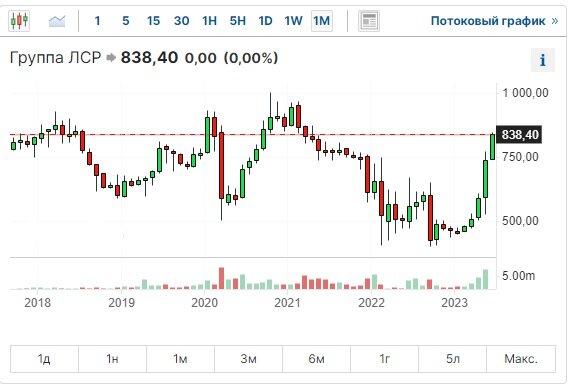Image resolution: width=577 pixels, height=389 pixels.
Task: Select the Макс. time range
Action: coord(521,359)
